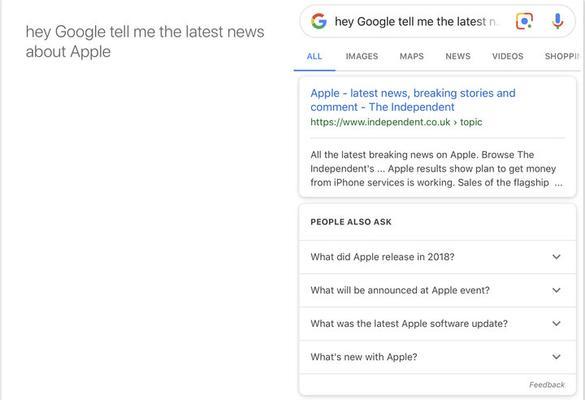Expand "What was the latest Apple software update?"
585x400 pixels.
click(x=437, y=324)
